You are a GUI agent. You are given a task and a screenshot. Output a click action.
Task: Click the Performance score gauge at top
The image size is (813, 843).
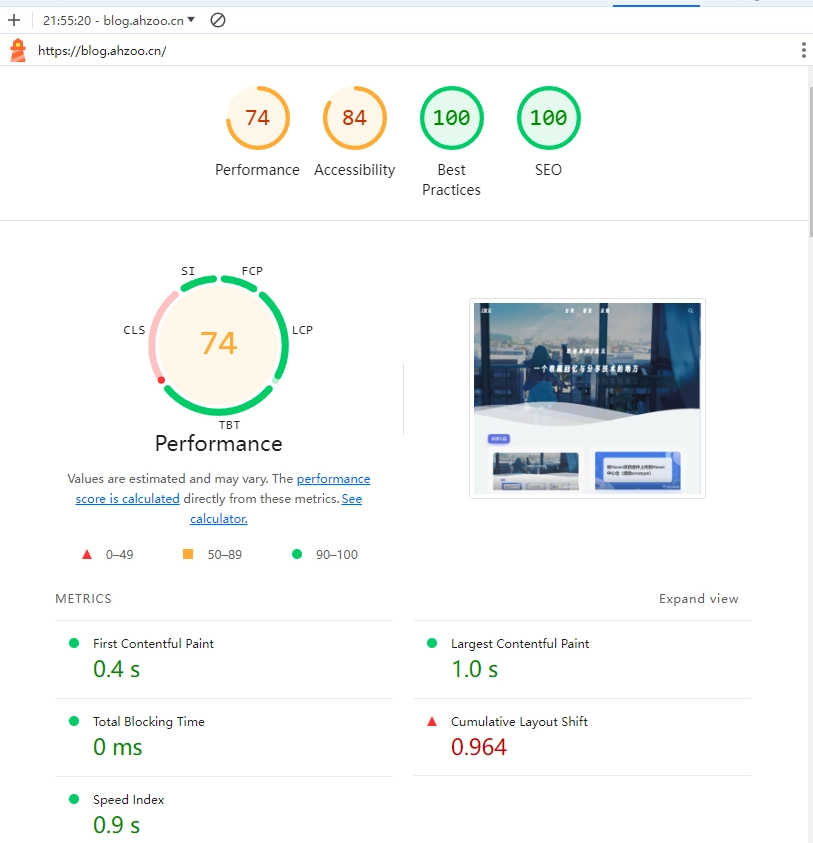pos(257,118)
